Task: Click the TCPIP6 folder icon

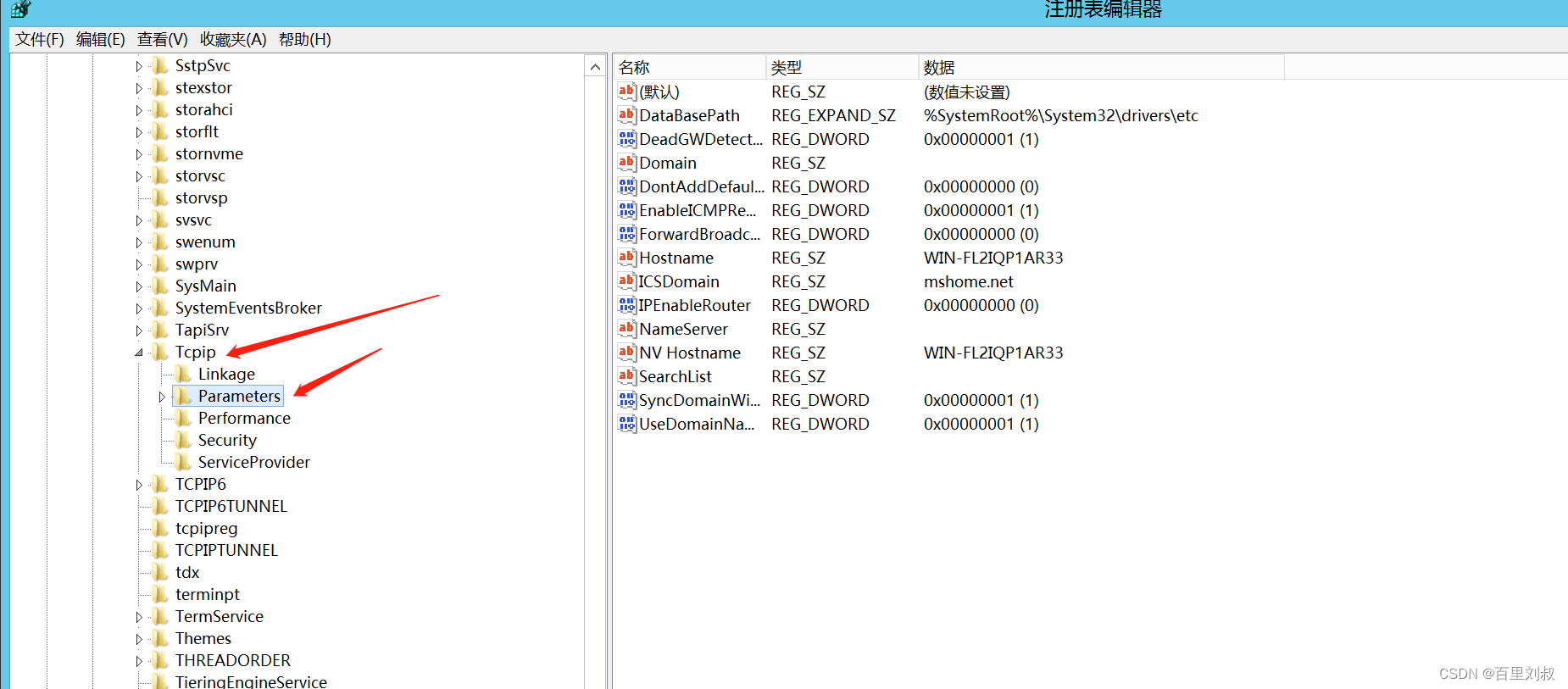Action: pyautogui.click(x=159, y=484)
